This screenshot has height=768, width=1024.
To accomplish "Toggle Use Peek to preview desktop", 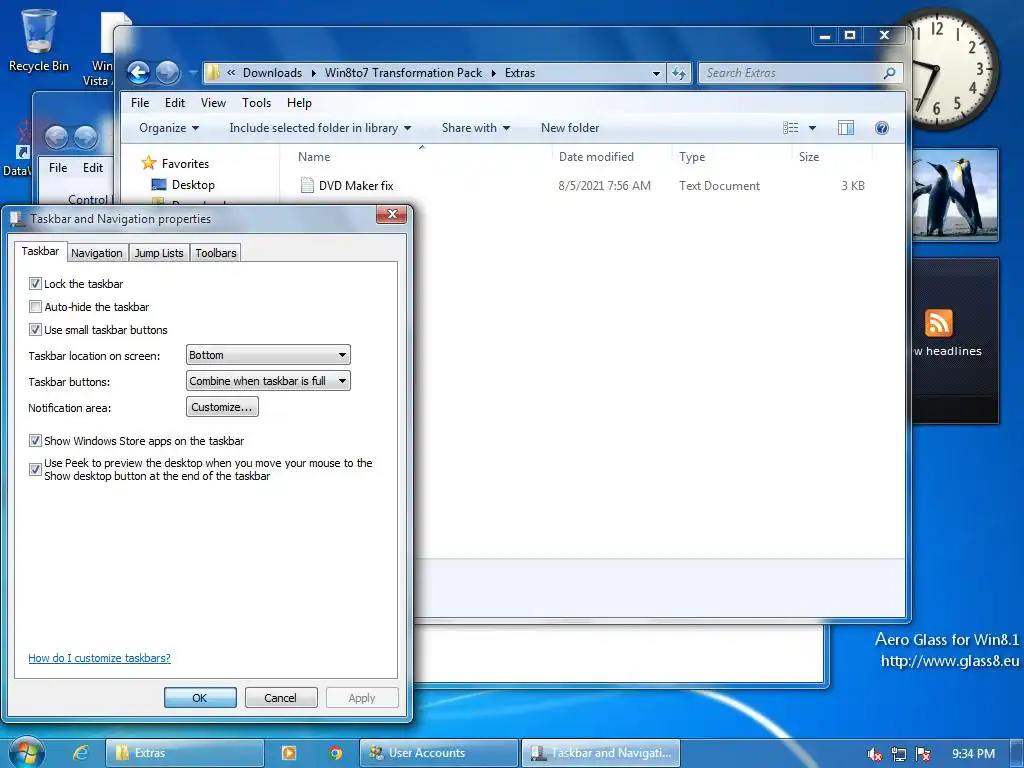I will click(35, 469).
